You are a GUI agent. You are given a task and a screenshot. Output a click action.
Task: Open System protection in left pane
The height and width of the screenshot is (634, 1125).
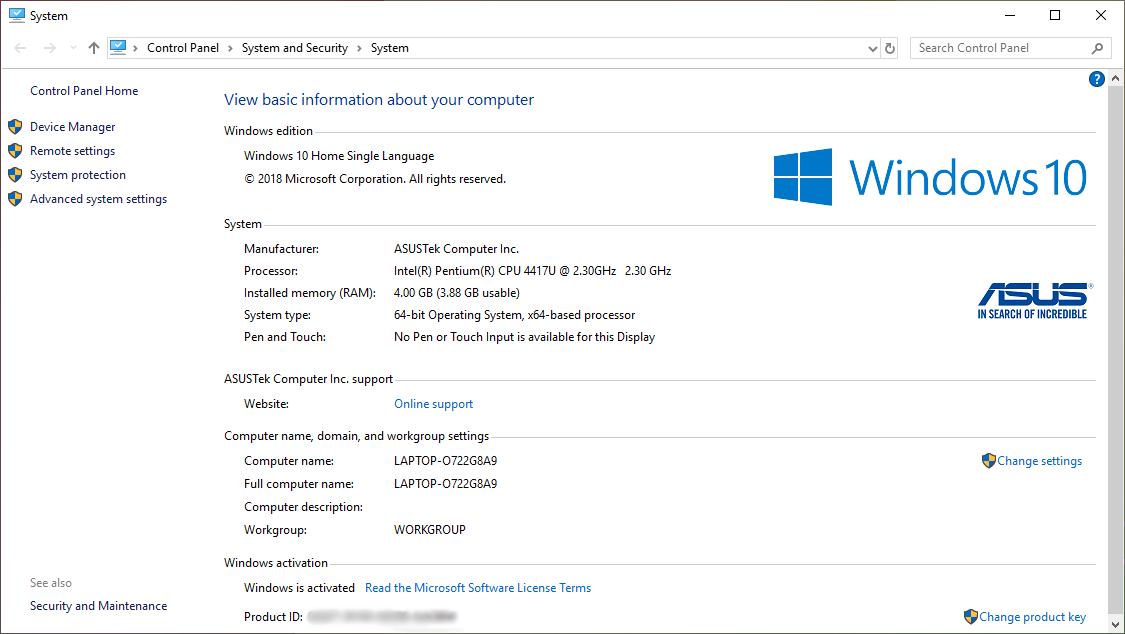(x=78, y=175)
